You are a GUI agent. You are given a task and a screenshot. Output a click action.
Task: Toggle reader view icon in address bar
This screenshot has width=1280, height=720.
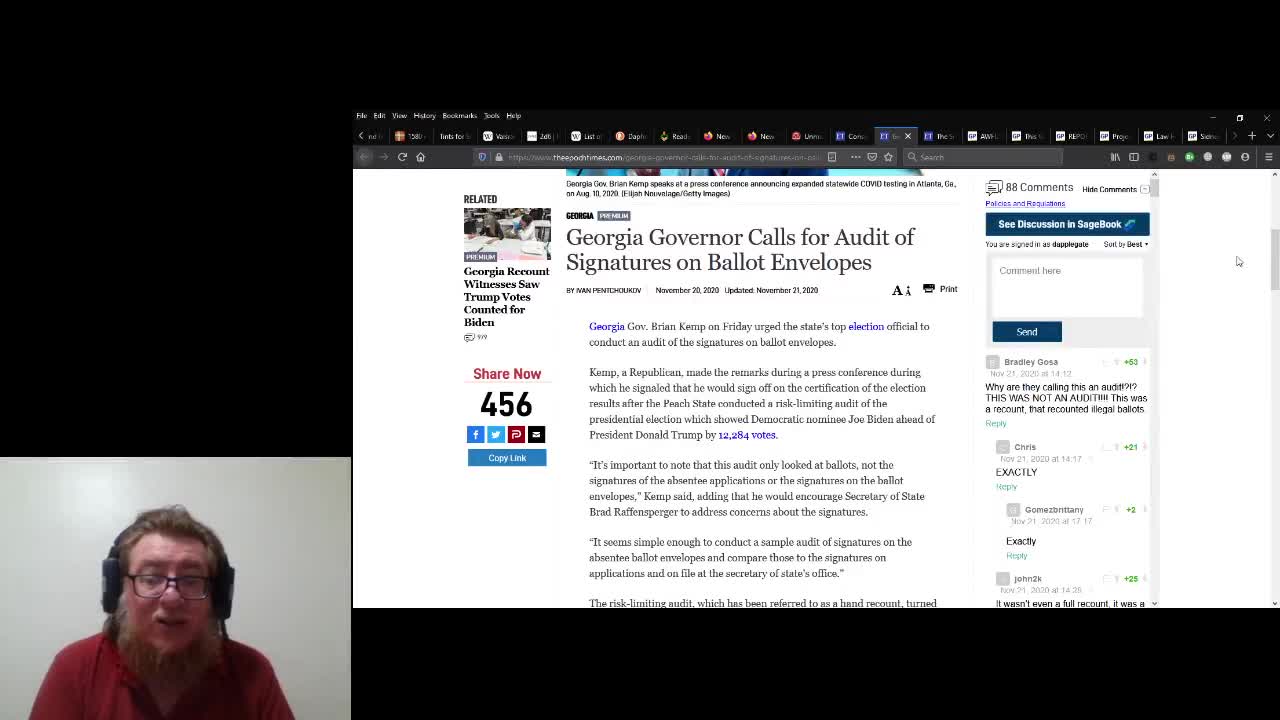tap(831, 157)
